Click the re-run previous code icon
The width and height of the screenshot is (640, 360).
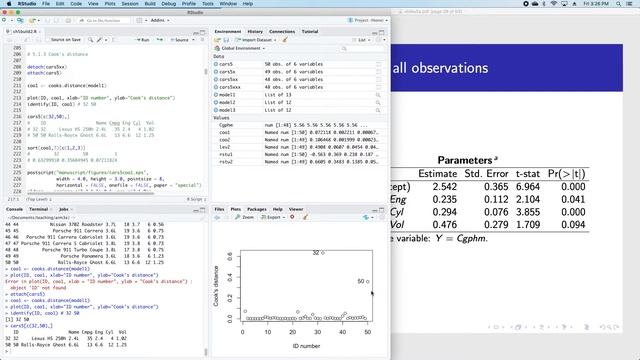(160, 40)
